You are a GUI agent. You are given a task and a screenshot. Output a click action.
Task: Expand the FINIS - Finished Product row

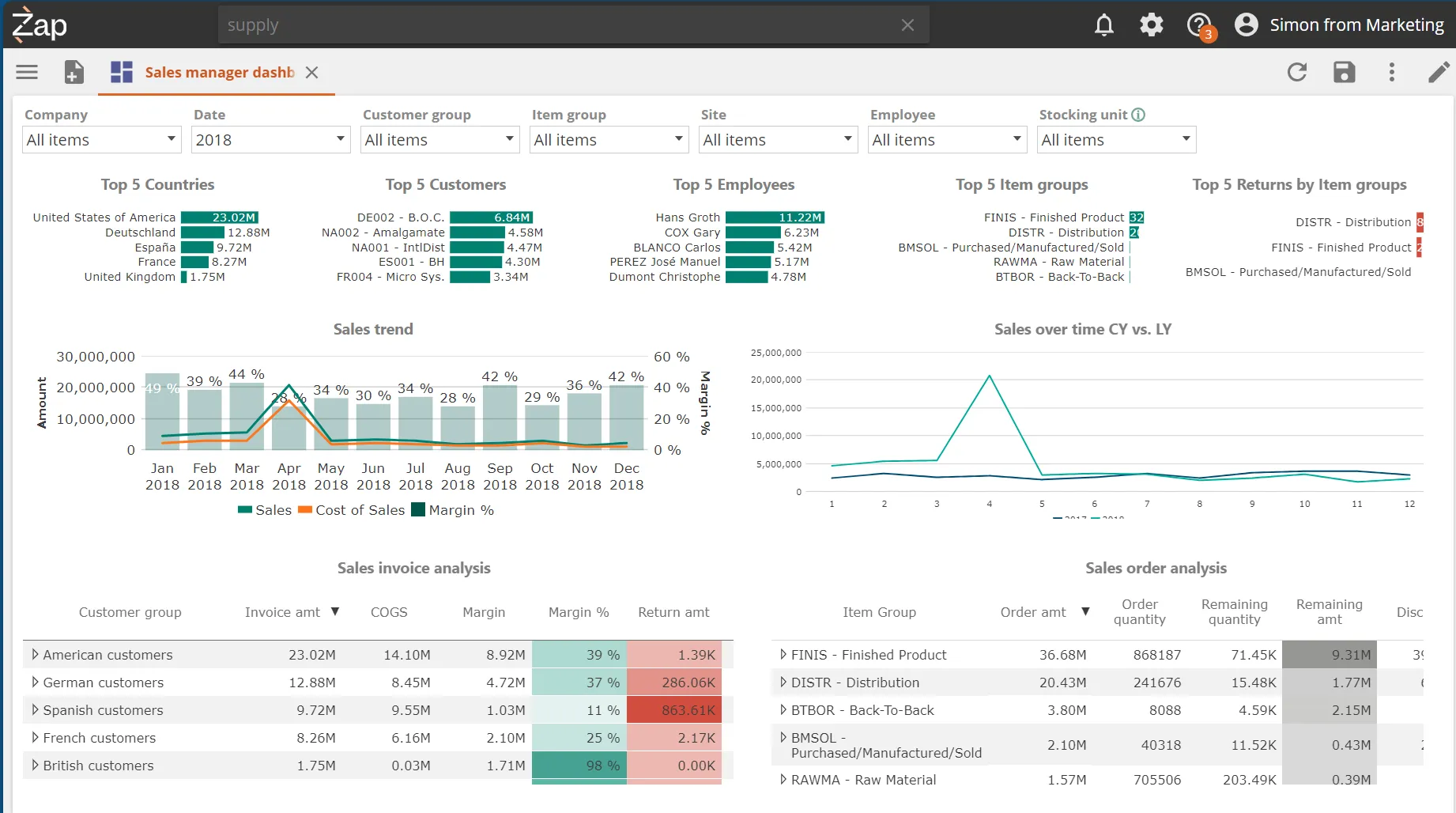click(783, 655)
